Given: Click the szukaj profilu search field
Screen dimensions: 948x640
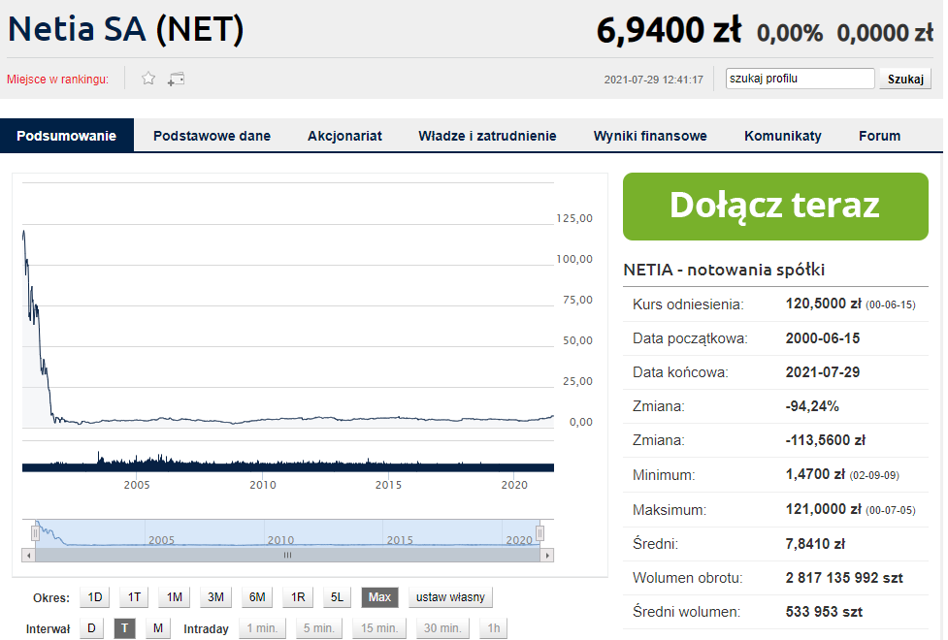Looking at the screenshot, I should click(x=800, y=79).
